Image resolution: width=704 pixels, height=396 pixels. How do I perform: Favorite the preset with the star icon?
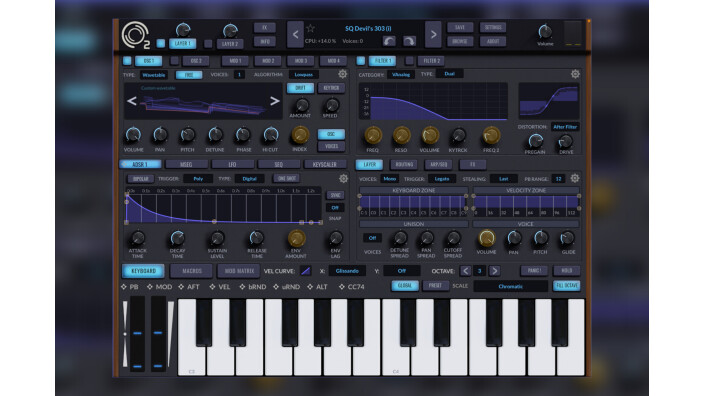(x=310, y=28)
